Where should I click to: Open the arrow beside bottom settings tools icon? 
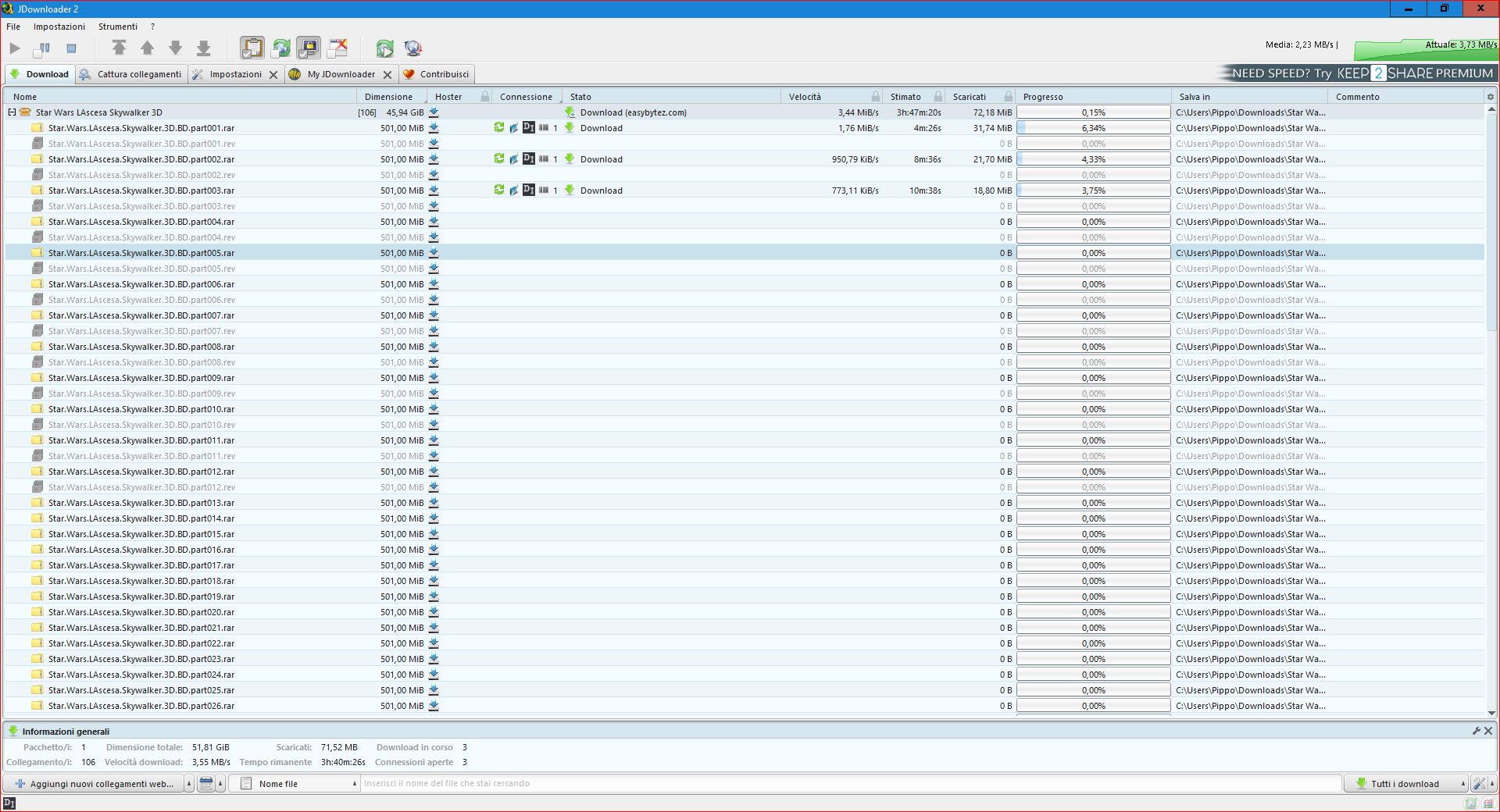(1491, 784)
